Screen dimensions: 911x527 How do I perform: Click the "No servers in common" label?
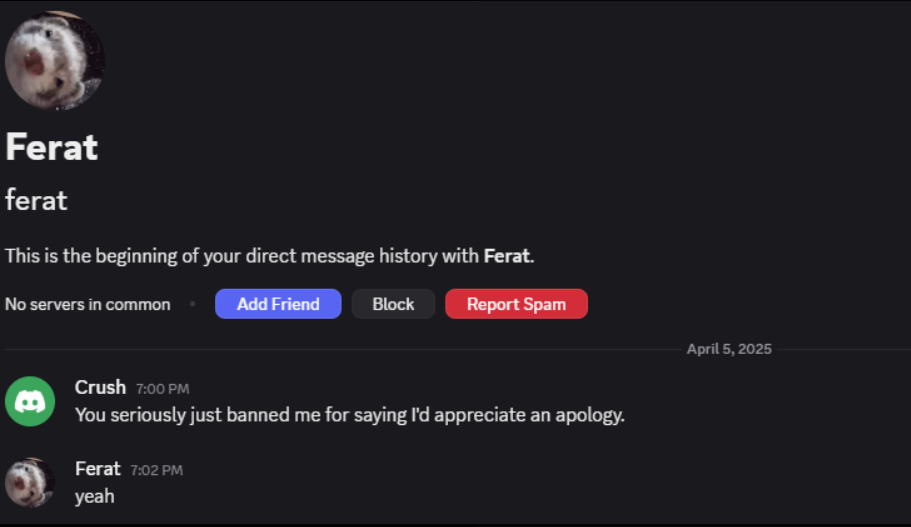88,304
